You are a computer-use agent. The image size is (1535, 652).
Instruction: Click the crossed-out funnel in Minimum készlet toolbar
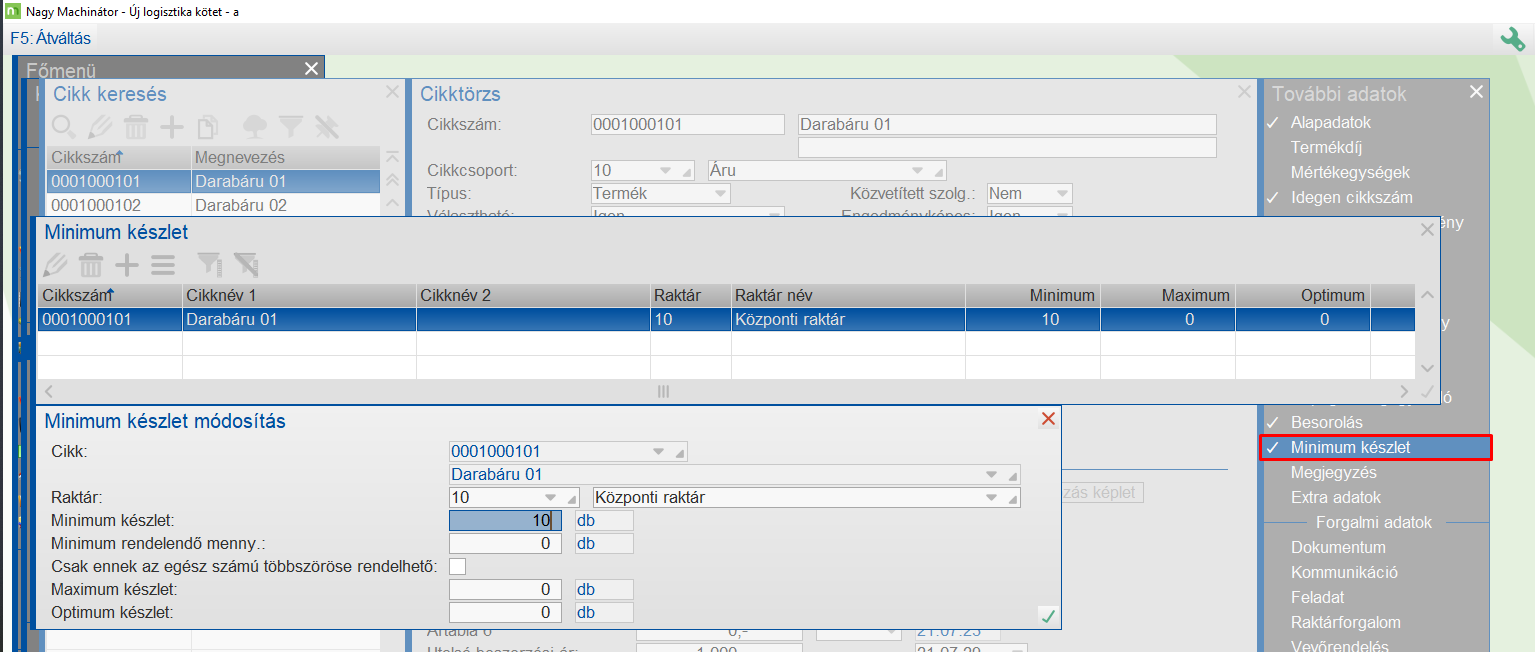coord(245,264)
